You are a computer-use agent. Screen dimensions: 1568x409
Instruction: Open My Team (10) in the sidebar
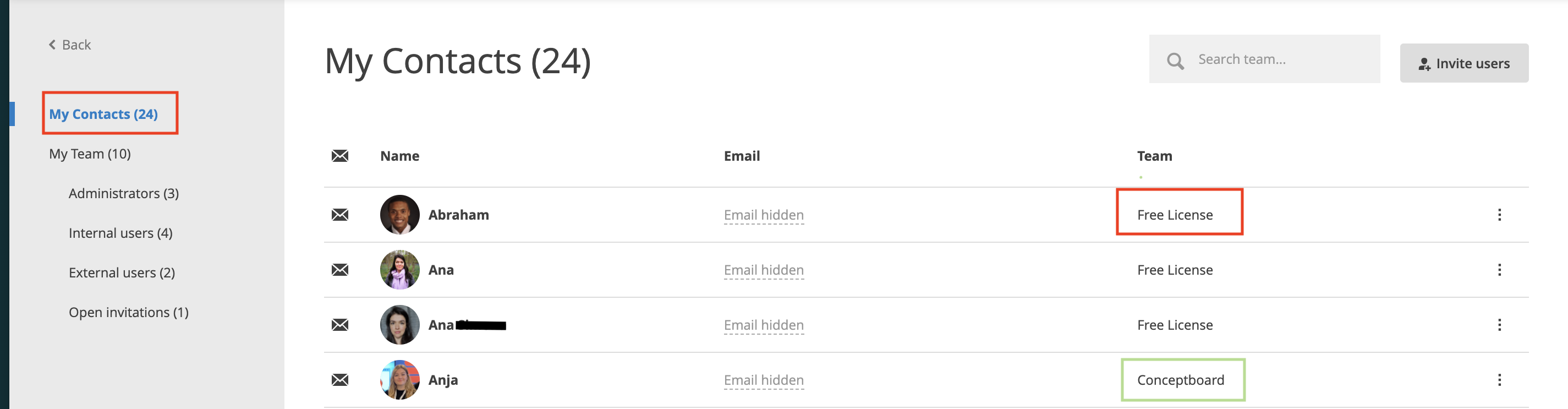click(x=90, y=154)
